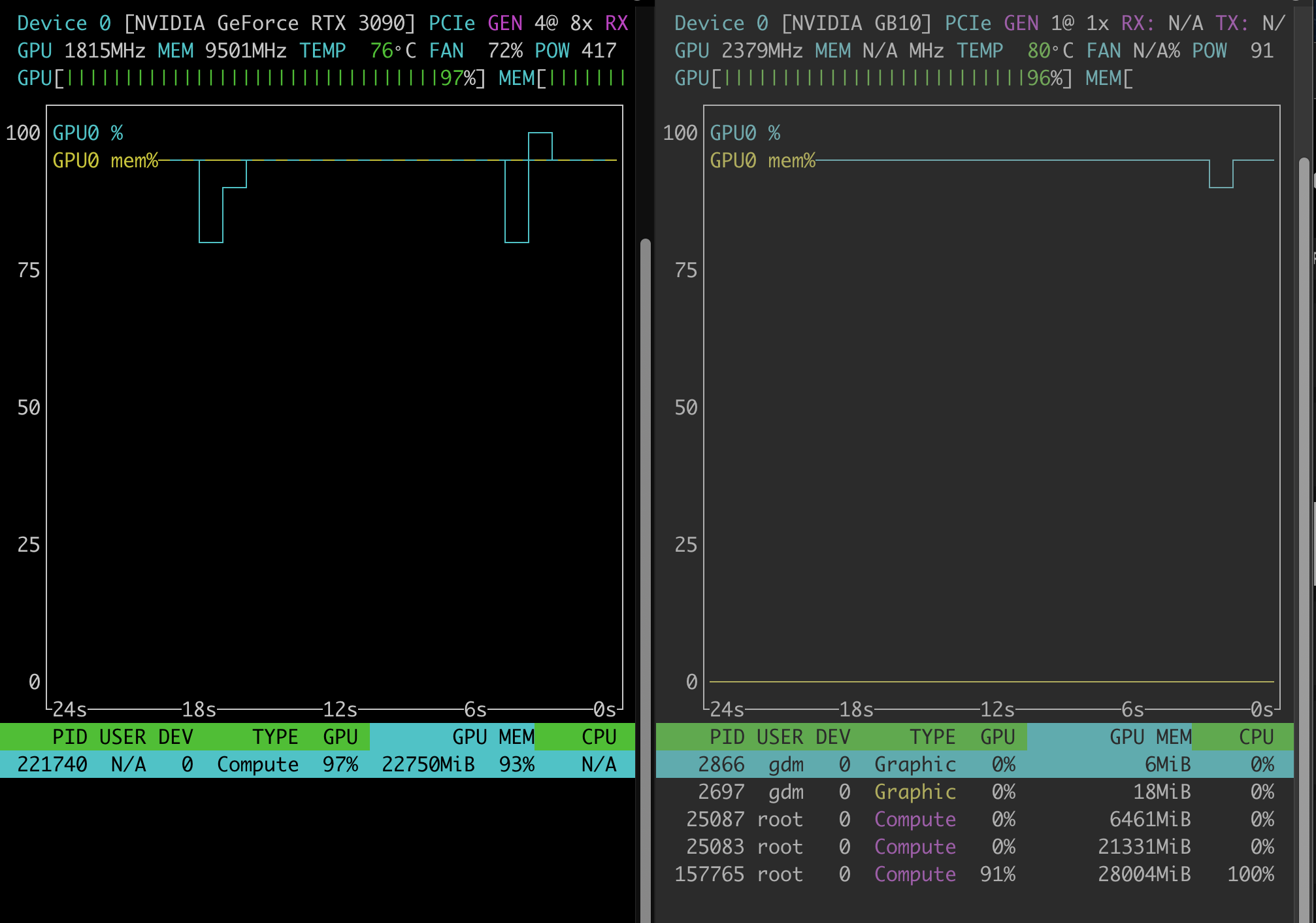
Task: Click the 18s time axis label in the GB10 chart
Action: coord(856,709)
